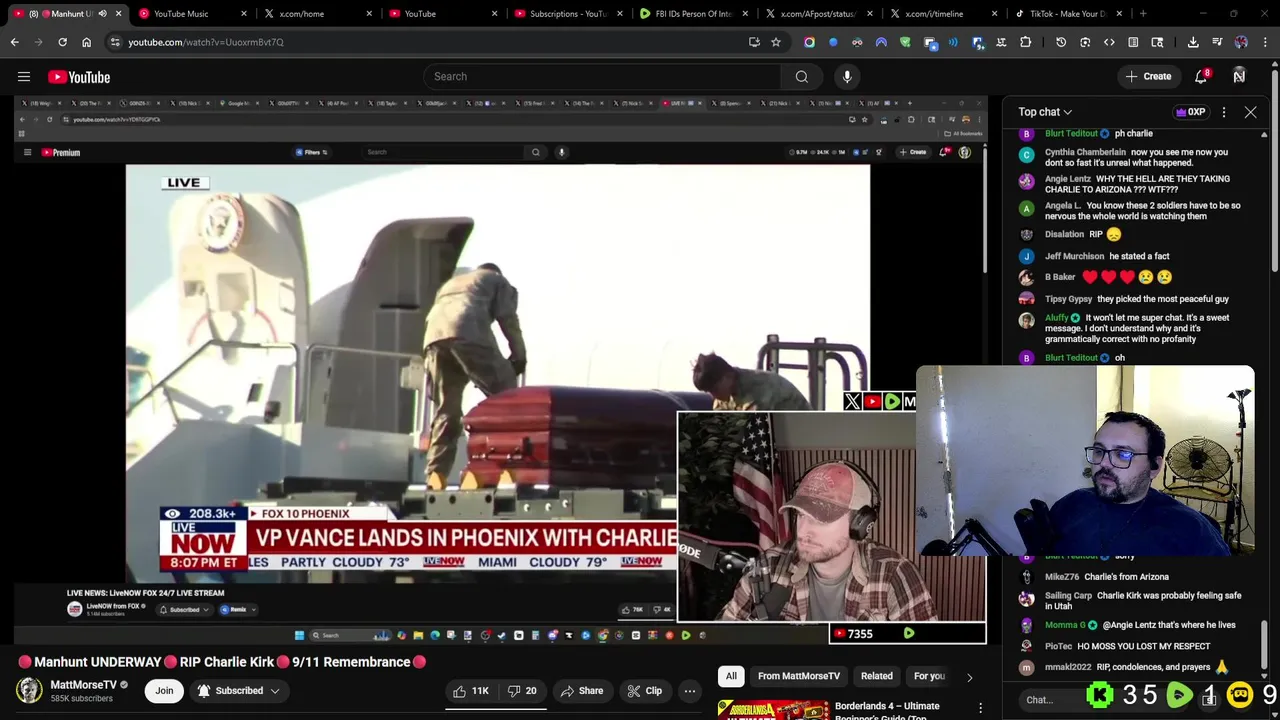Open the cast or install icon in address bar
Viewport: 1280px width, 720px height.
[x=754, y=42]
